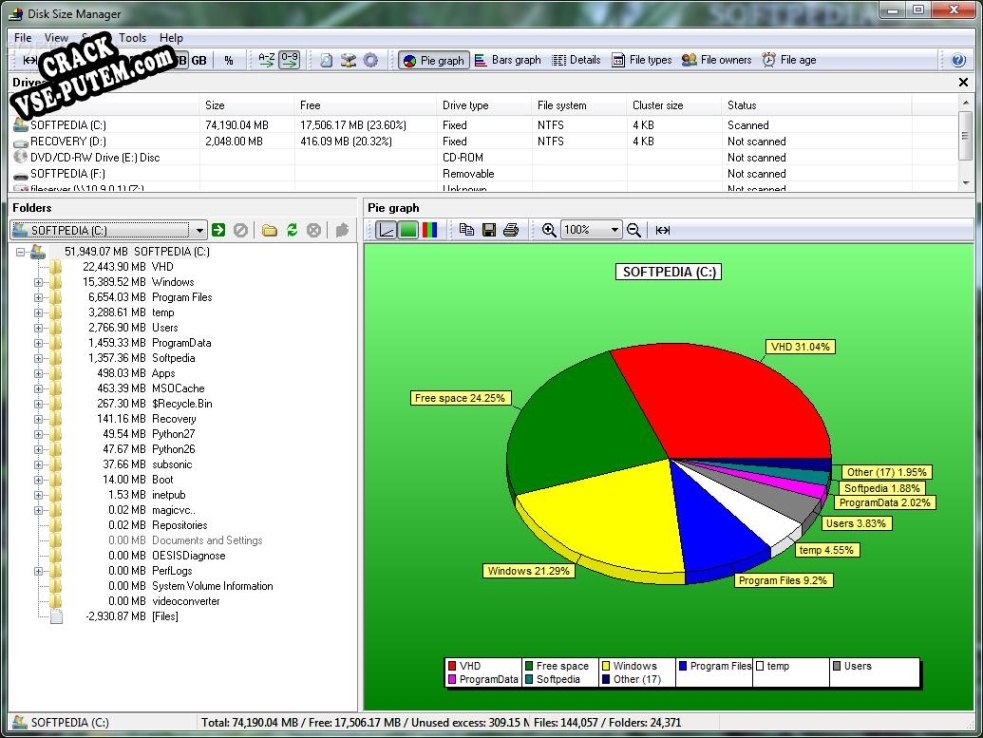The width and height of the screenshot is (983, 738).
Task: Open settings with the gear icon
Action: tap(371, 60)
